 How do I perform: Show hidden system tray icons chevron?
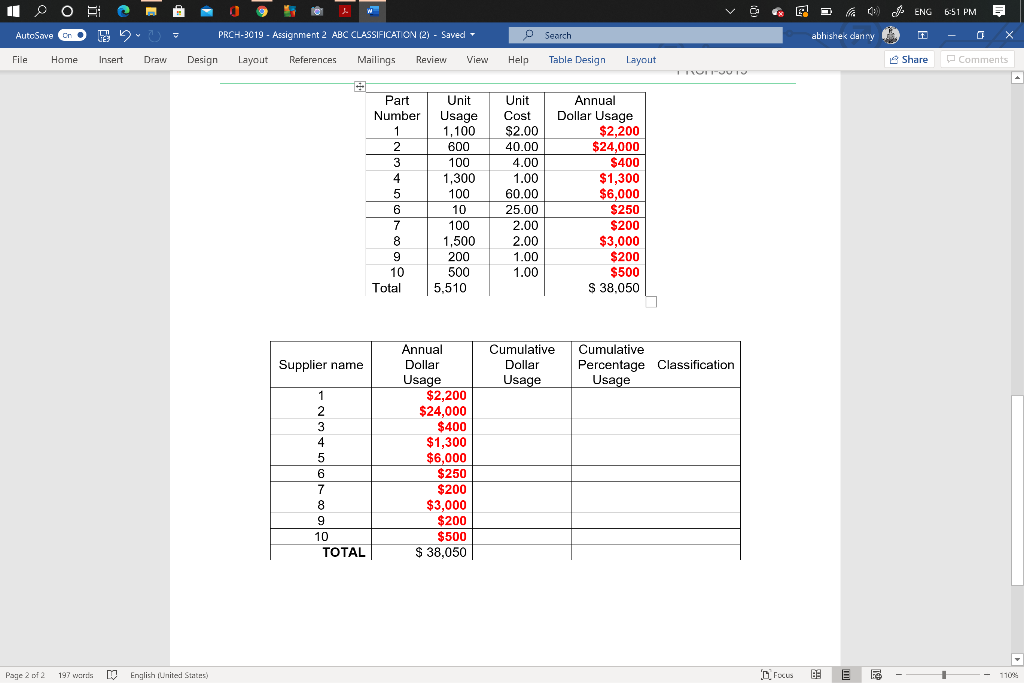point(730,11)
